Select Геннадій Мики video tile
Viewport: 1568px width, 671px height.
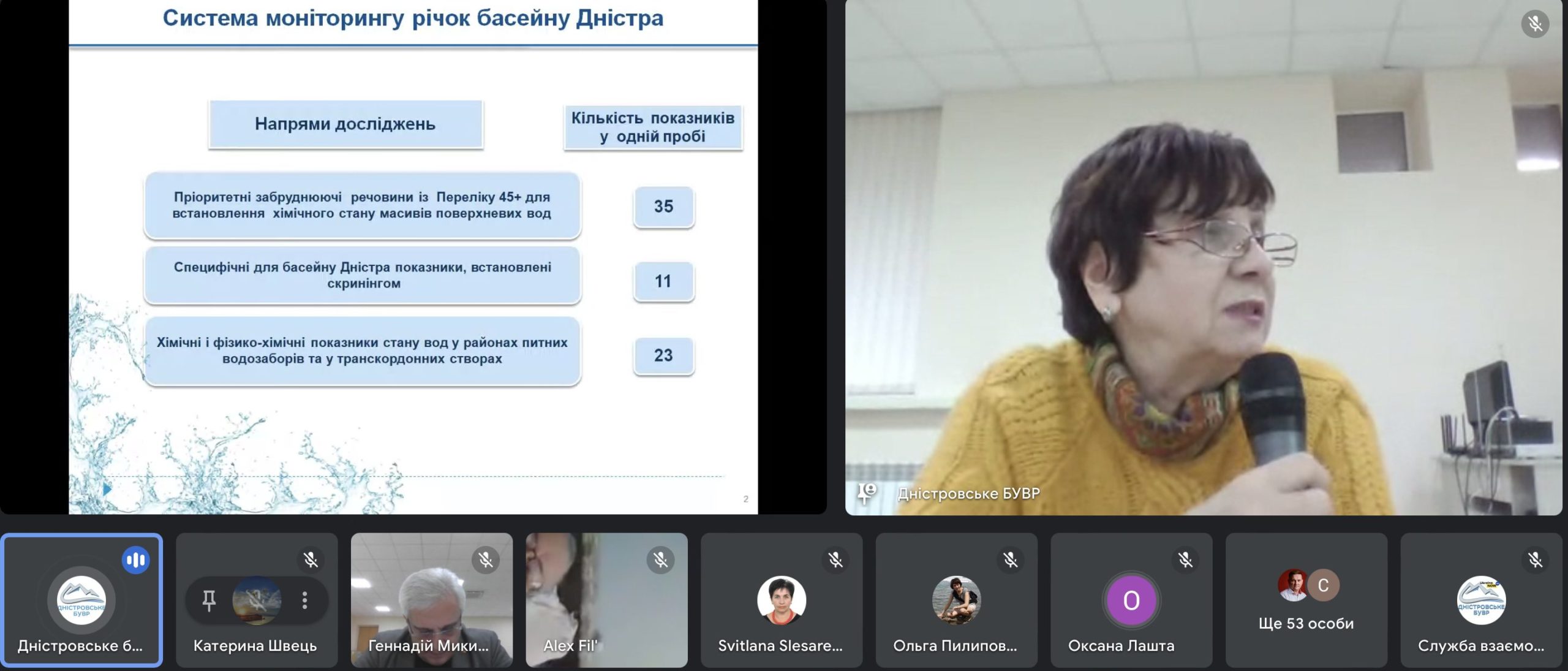click(431, 599)
